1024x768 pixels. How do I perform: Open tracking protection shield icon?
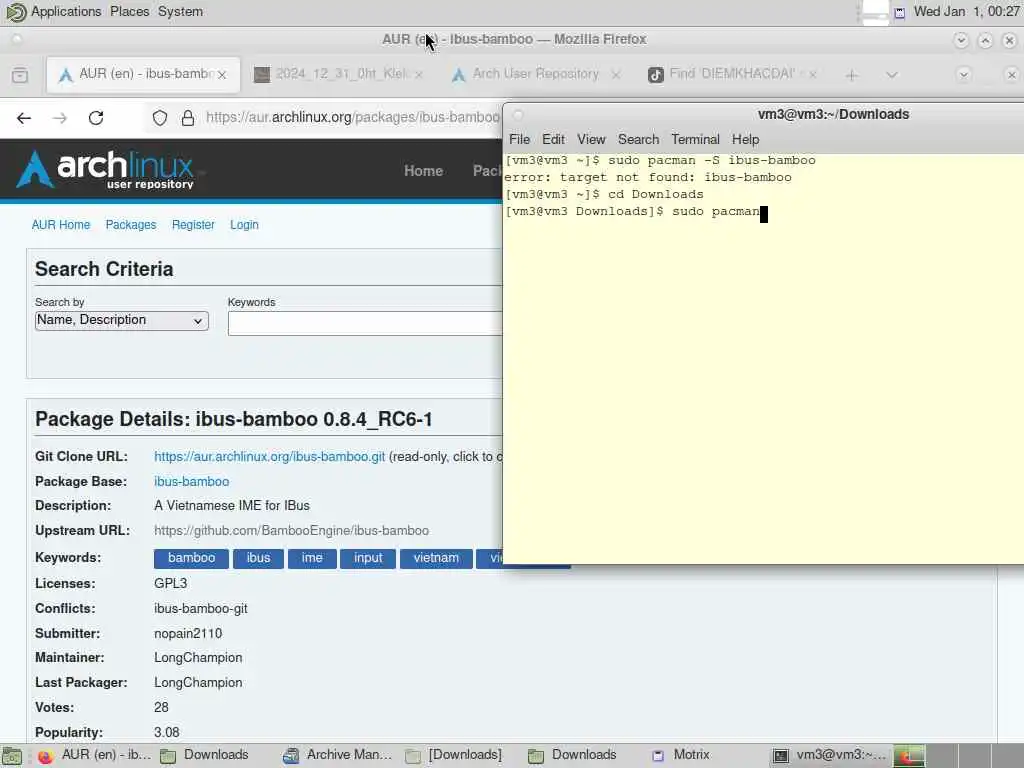pos(160,118)
